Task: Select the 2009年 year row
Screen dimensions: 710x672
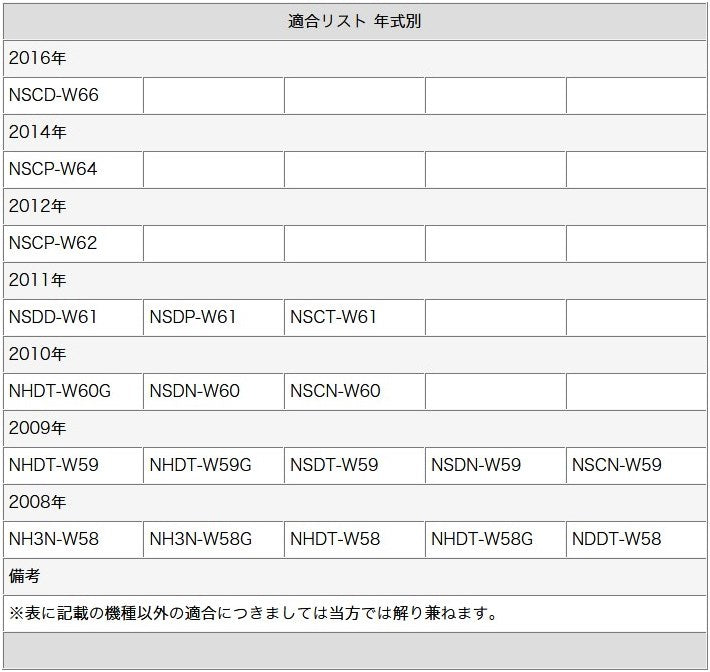Action: (355, 428)
